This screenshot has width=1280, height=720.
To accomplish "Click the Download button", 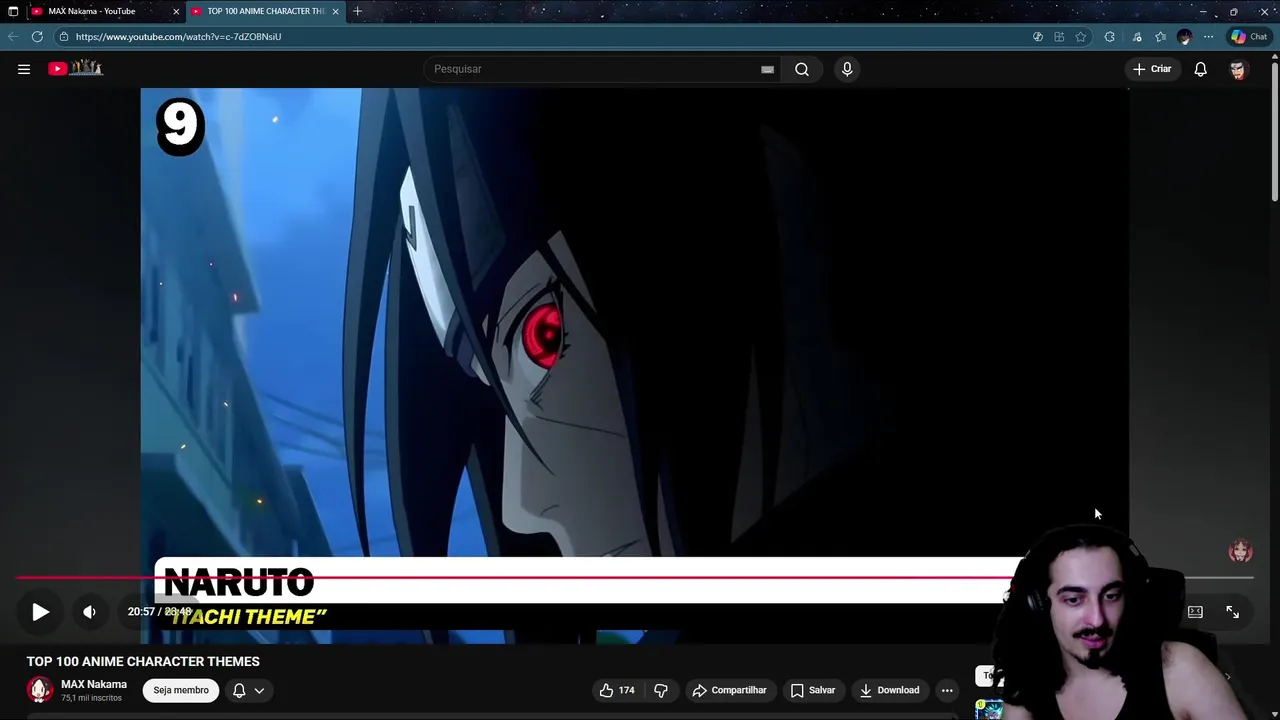I will 889,690.
